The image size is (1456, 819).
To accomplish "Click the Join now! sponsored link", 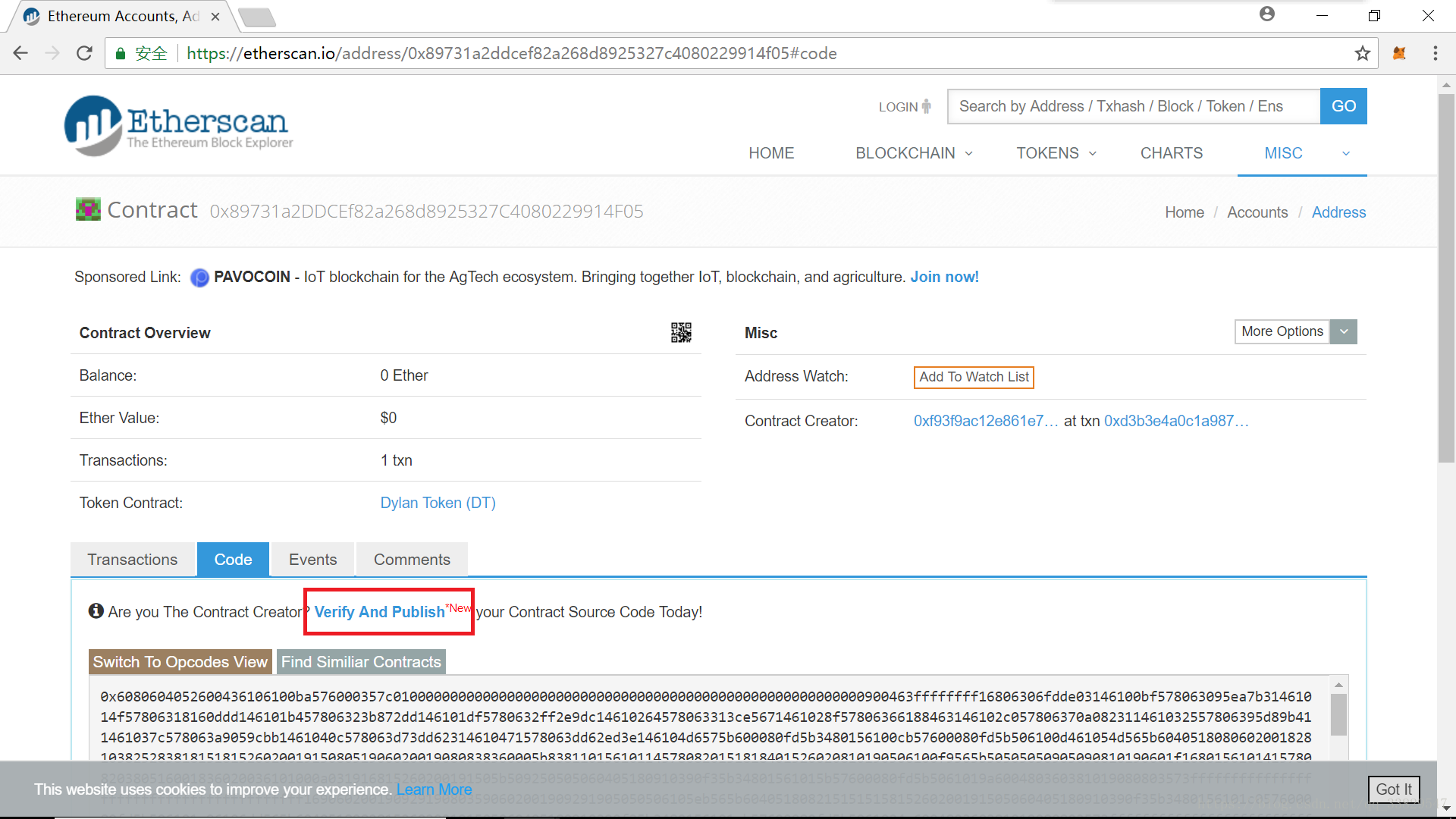I will click(944, 277).
